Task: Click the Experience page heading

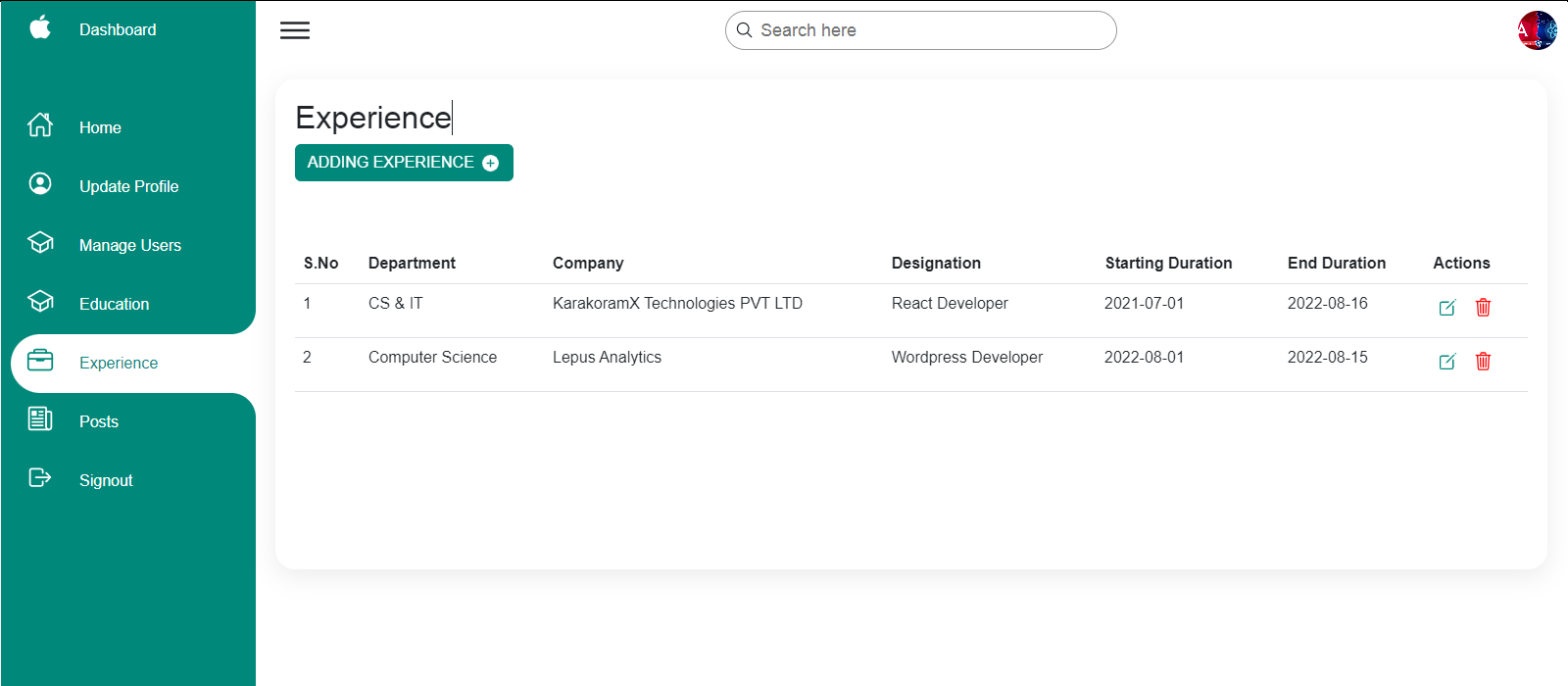Action: pyautogui.click(x=373, y=118)
